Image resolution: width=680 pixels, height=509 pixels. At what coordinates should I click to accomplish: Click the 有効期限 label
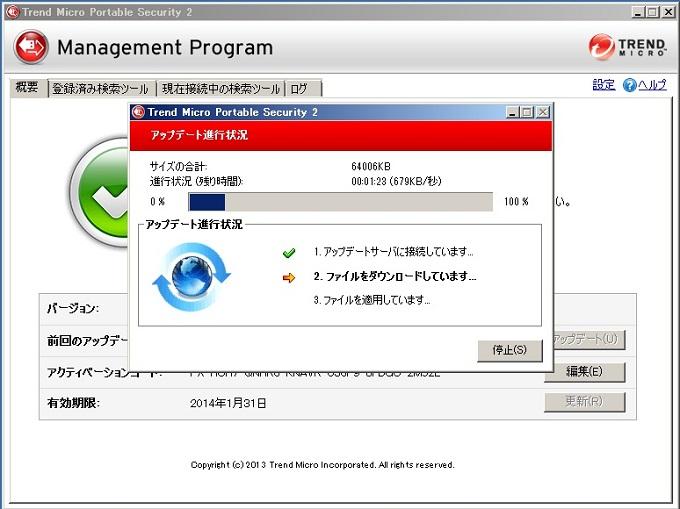coord(73,403)
